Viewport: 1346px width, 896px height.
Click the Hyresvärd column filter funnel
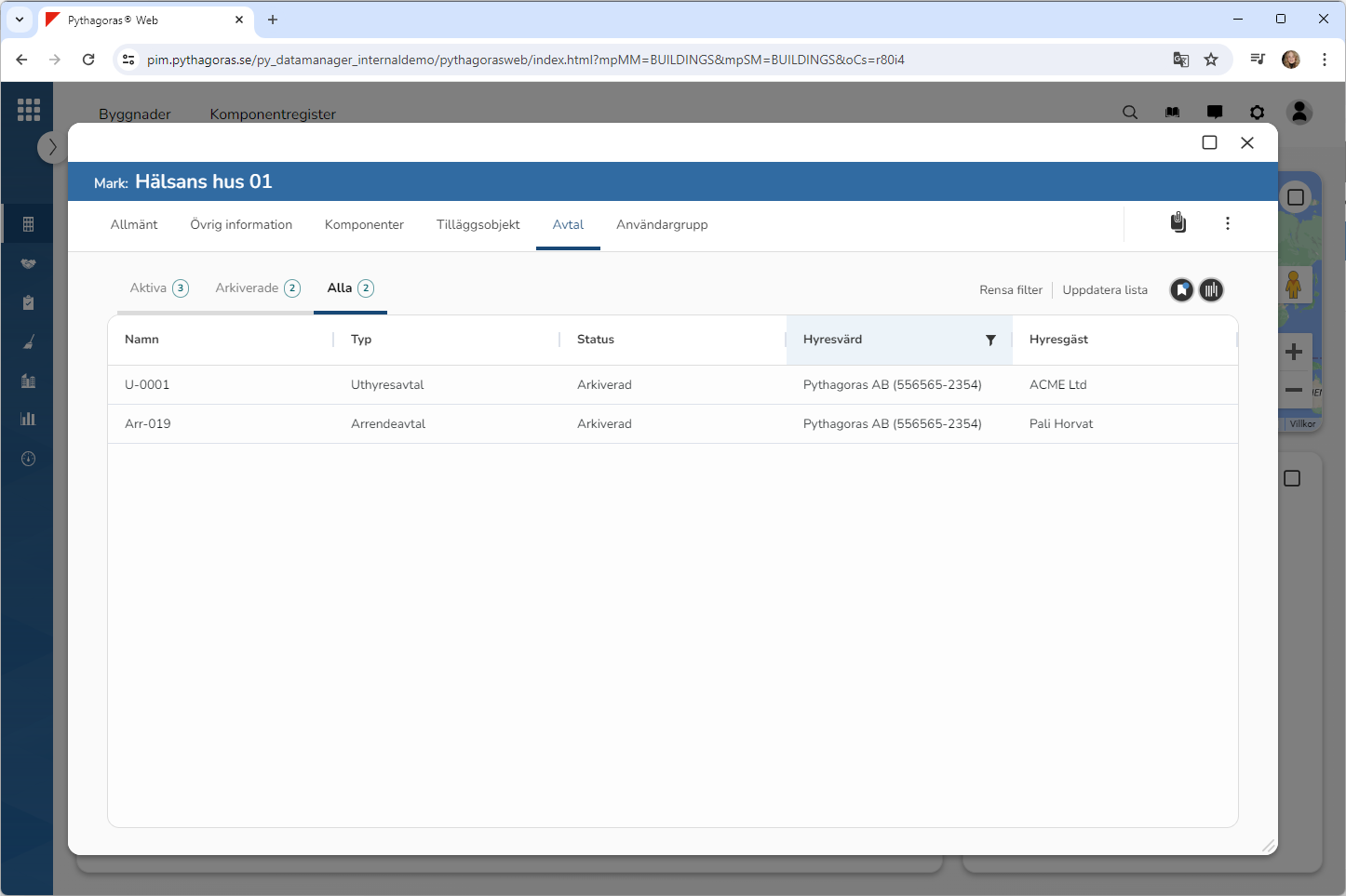pos(990,341)
